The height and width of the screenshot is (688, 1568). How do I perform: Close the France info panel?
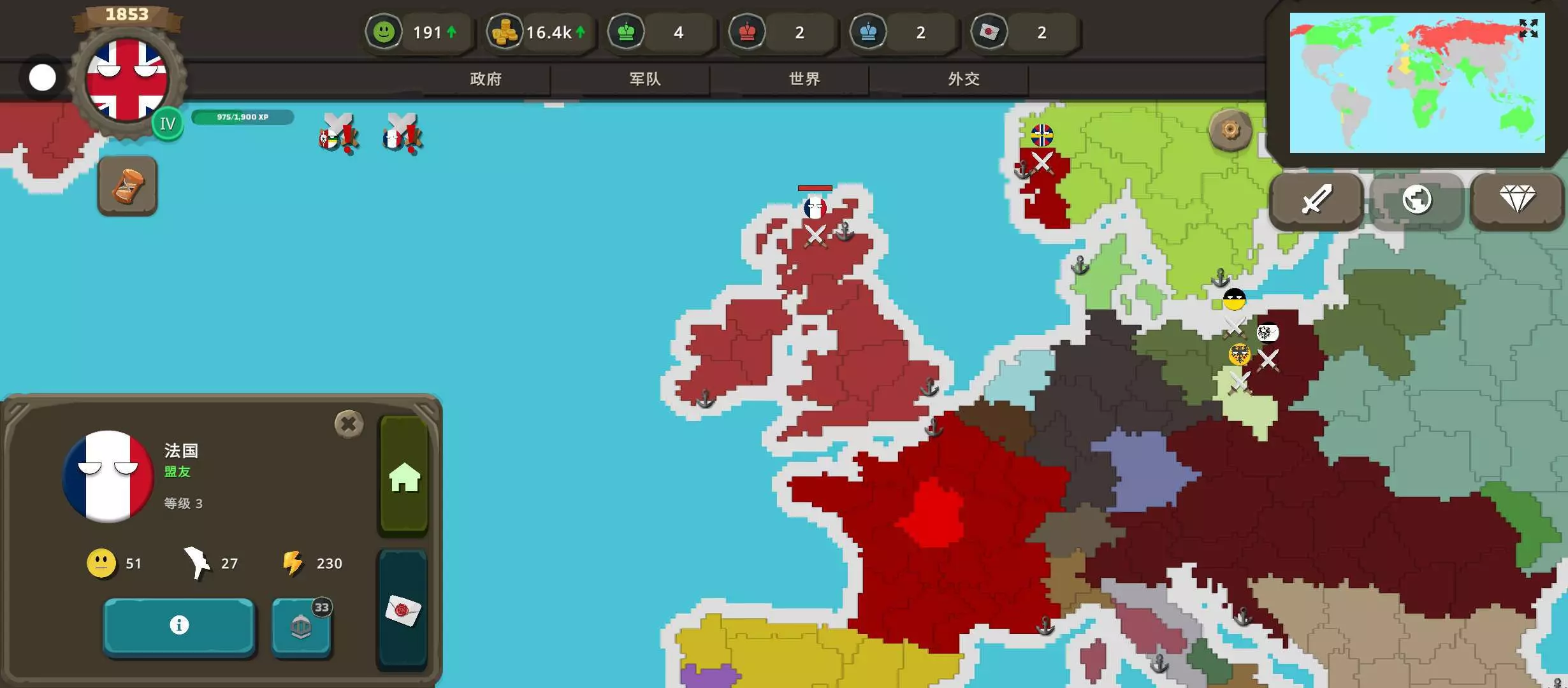click(349, 424)
